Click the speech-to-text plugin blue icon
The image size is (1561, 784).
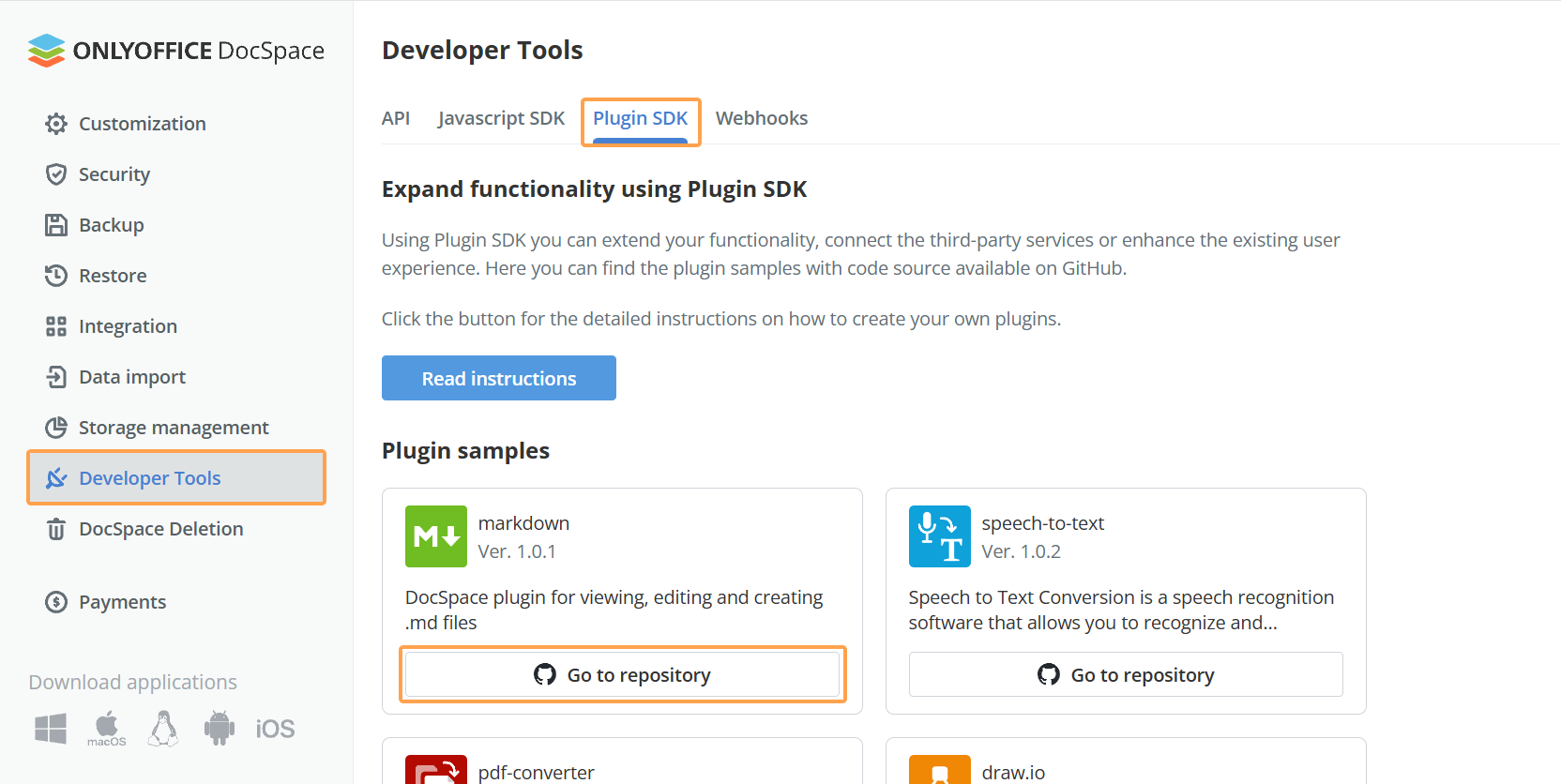point(940,536)
